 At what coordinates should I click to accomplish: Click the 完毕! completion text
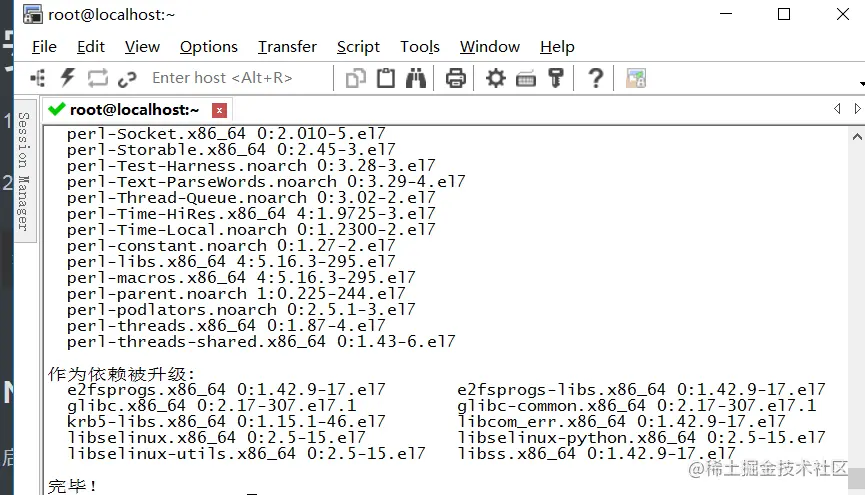click(x=72, y=486)
